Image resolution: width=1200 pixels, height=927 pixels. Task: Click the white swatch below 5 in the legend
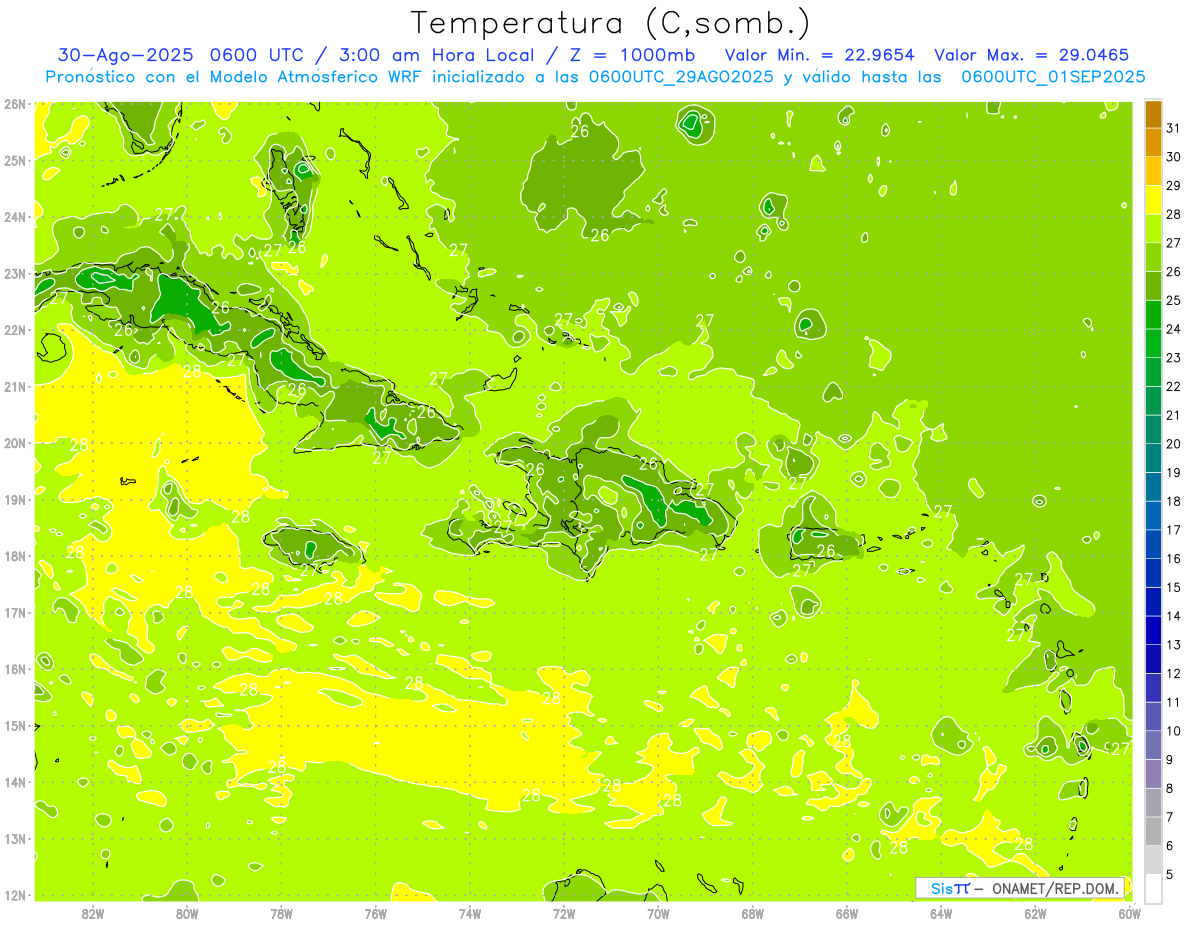pyautogui.click(x=1153, y=888)
